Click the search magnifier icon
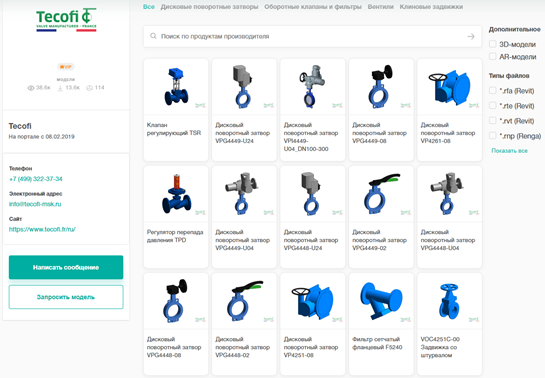Viewport: 545px width, 378px height. (153, 36)
